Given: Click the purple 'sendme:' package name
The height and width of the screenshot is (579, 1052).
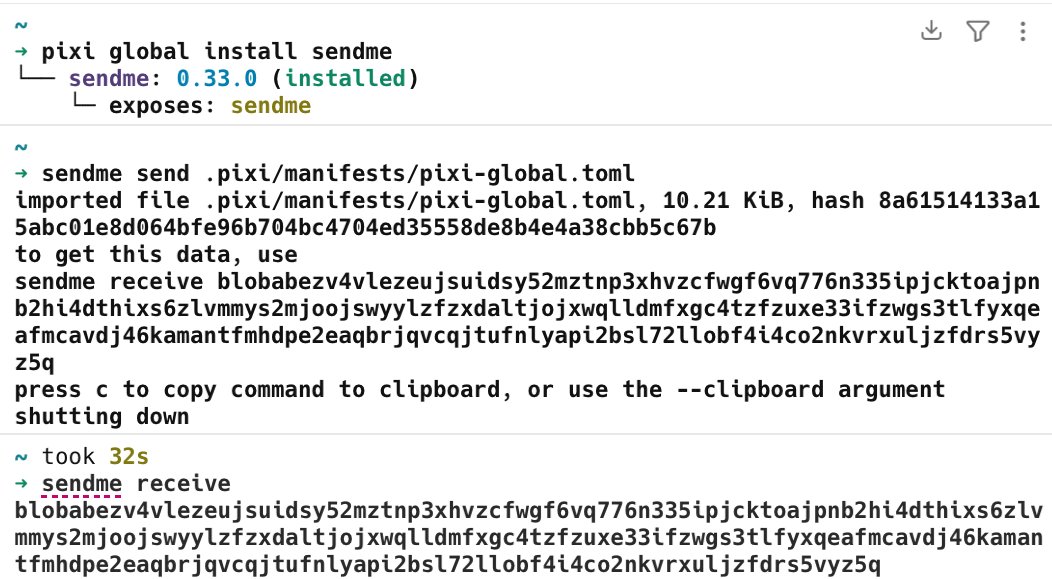Looking at the screenshot, I should click(115, 78).
